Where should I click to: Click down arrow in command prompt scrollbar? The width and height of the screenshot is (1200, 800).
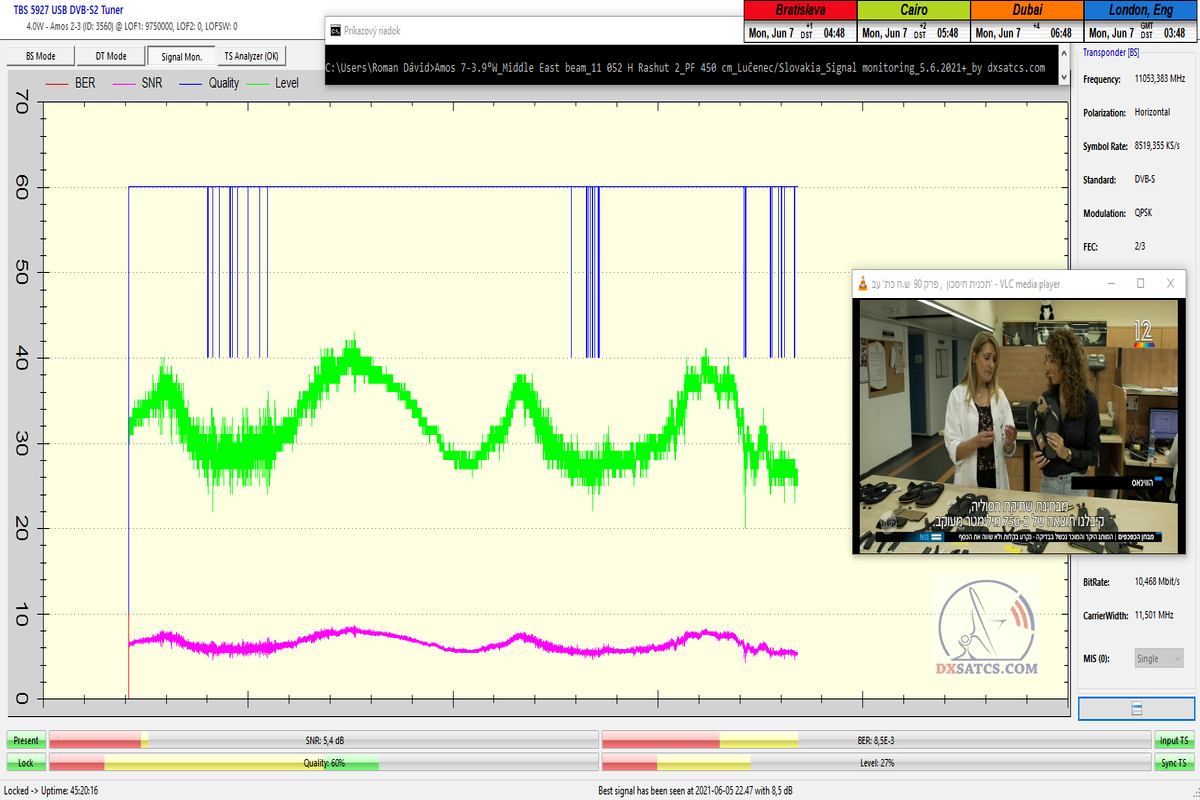tap(1064, 76)
